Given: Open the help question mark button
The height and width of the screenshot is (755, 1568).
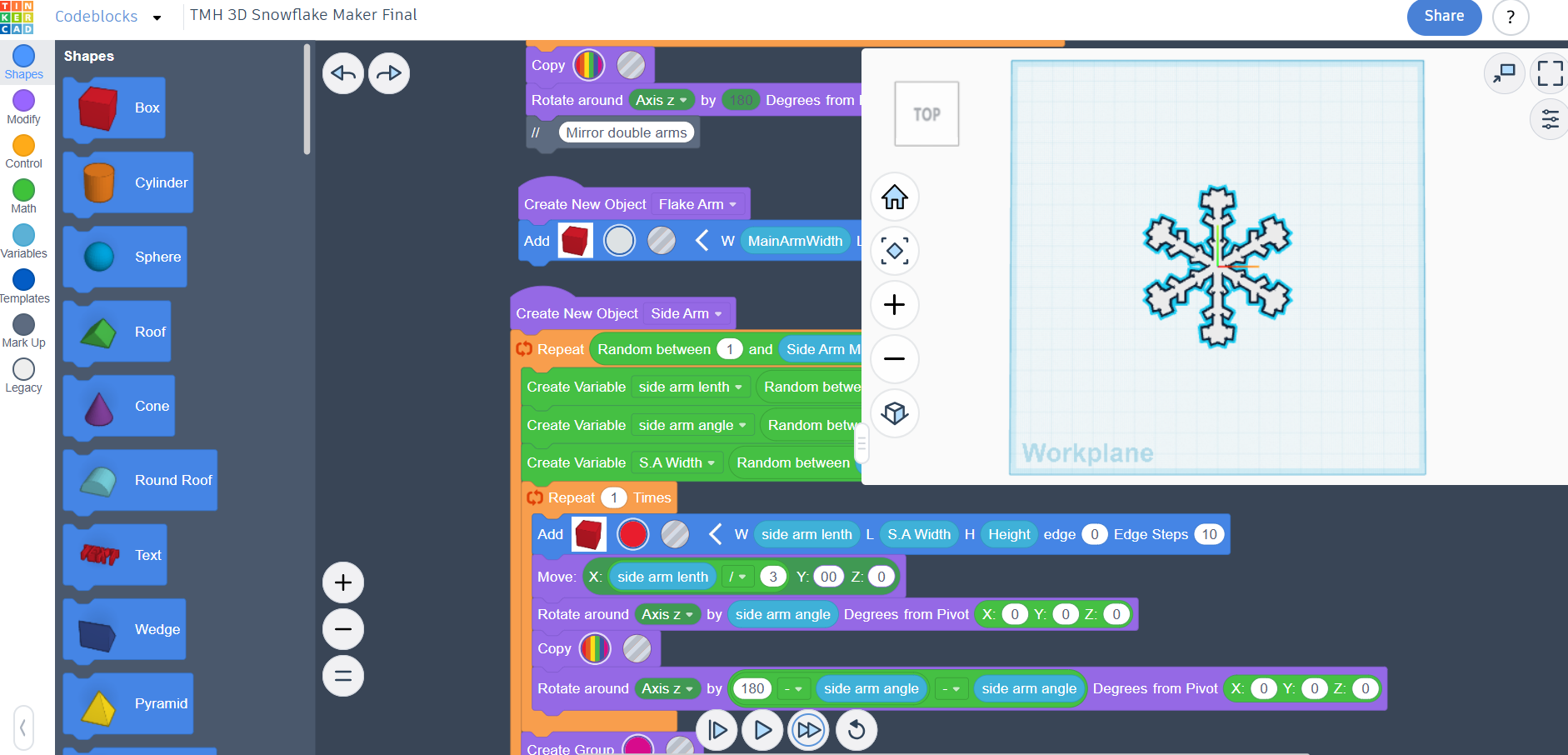Looking at the screenshot, I should (1511, 17).
